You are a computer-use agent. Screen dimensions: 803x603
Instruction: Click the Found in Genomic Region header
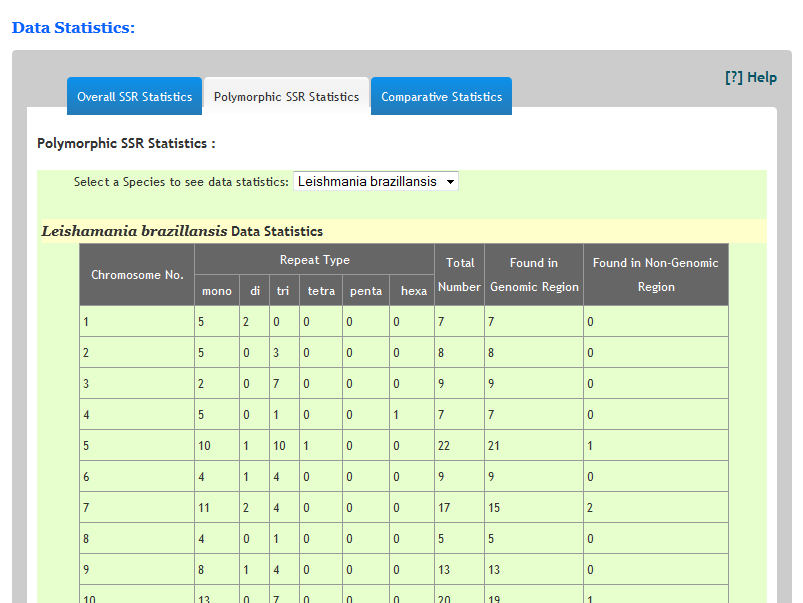pos(534,275)
